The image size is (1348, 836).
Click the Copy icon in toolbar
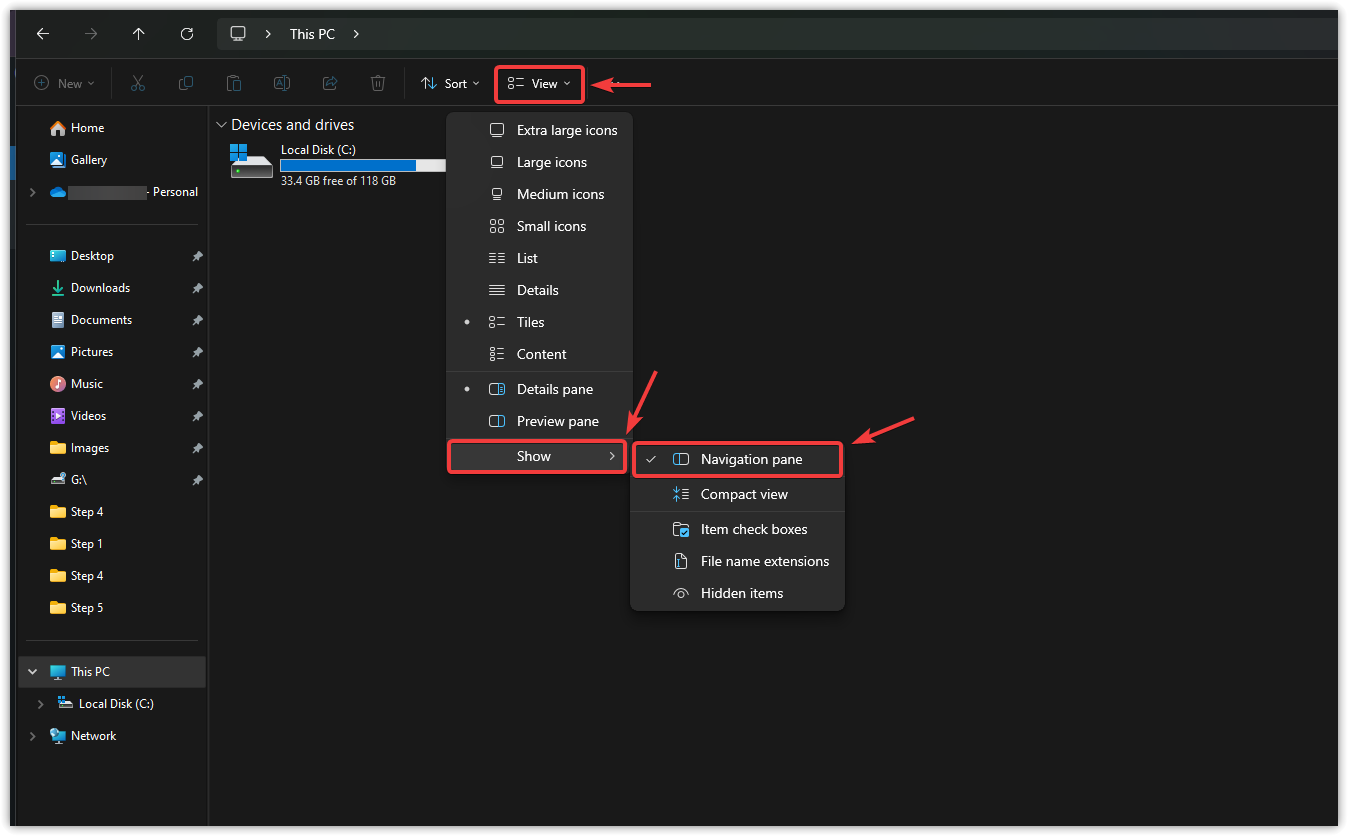click(x=186, y=84)
